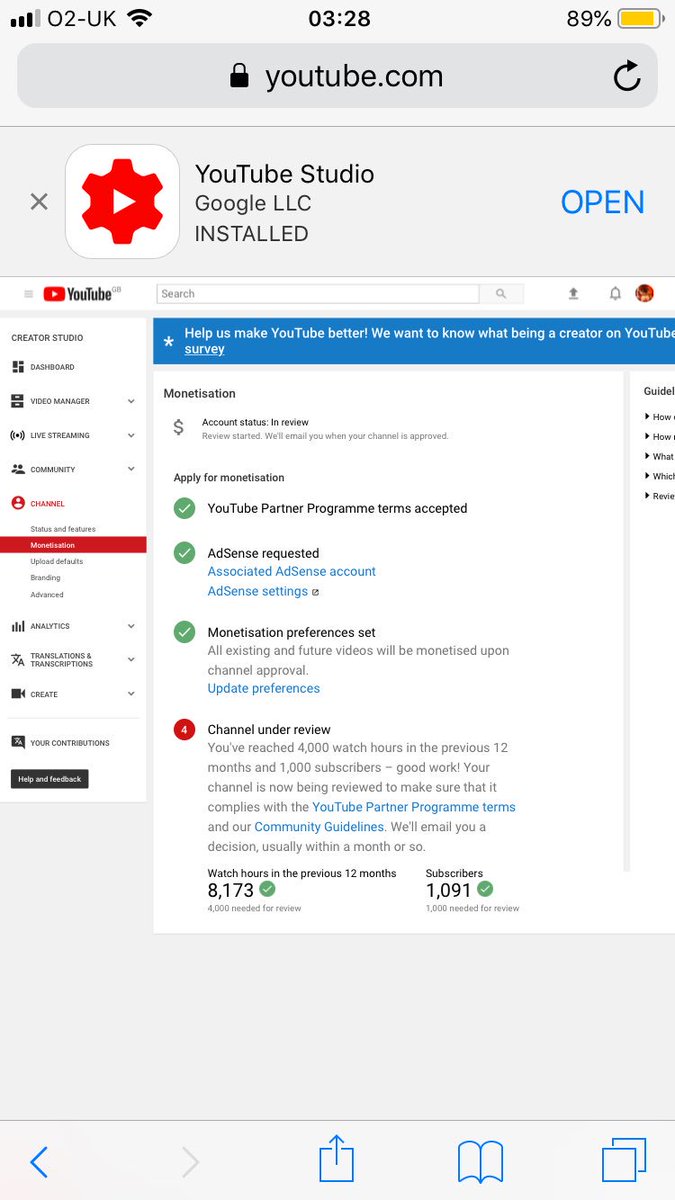Tap the Safari share icon
Image resolution: width=675 pixels, height=1200 pixels.
(337, 1159)
